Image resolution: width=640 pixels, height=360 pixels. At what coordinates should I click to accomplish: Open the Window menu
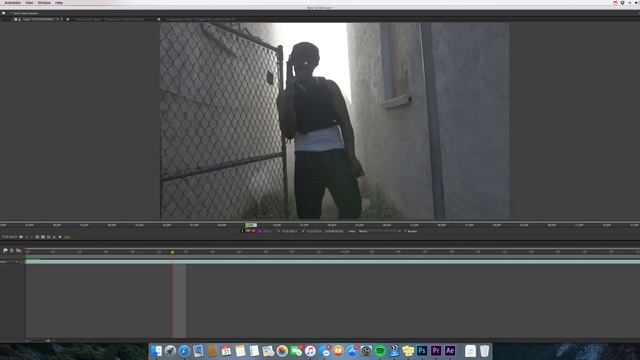point(44,2)
